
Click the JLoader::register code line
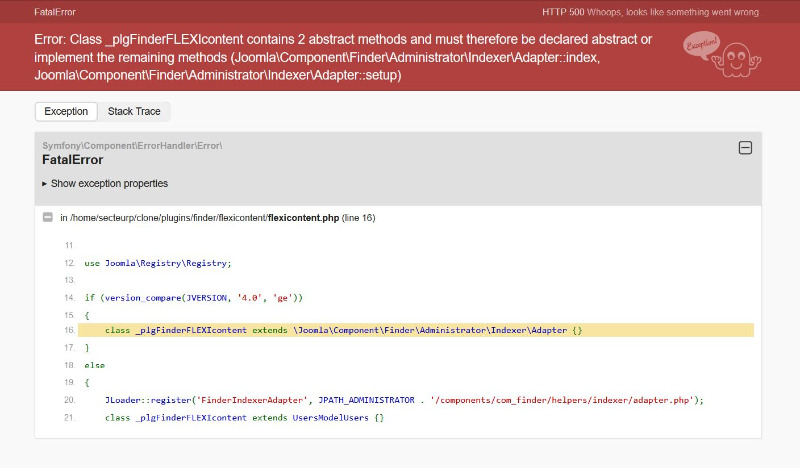point(404,400)
